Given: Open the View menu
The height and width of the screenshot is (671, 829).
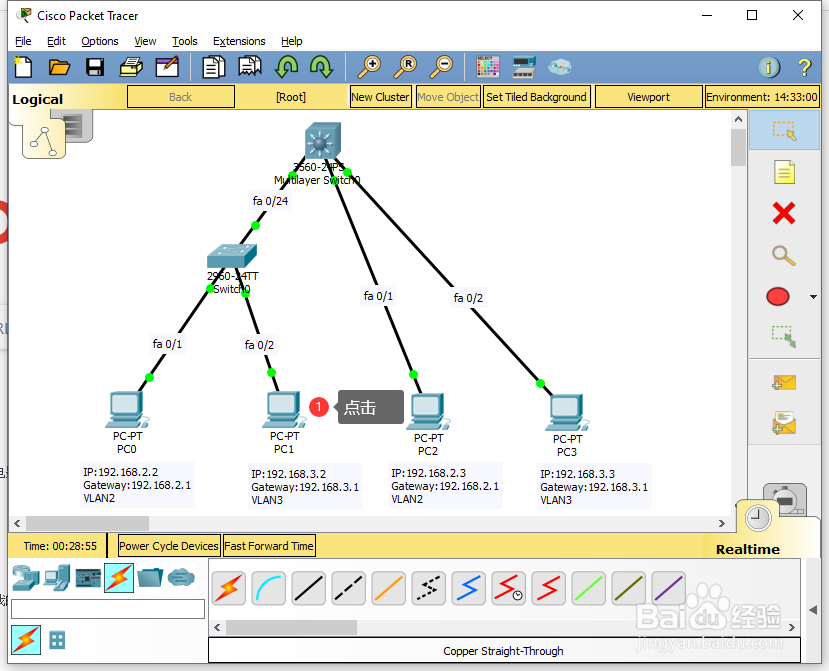Looking at the screenshot, I should tap(145, 41).
